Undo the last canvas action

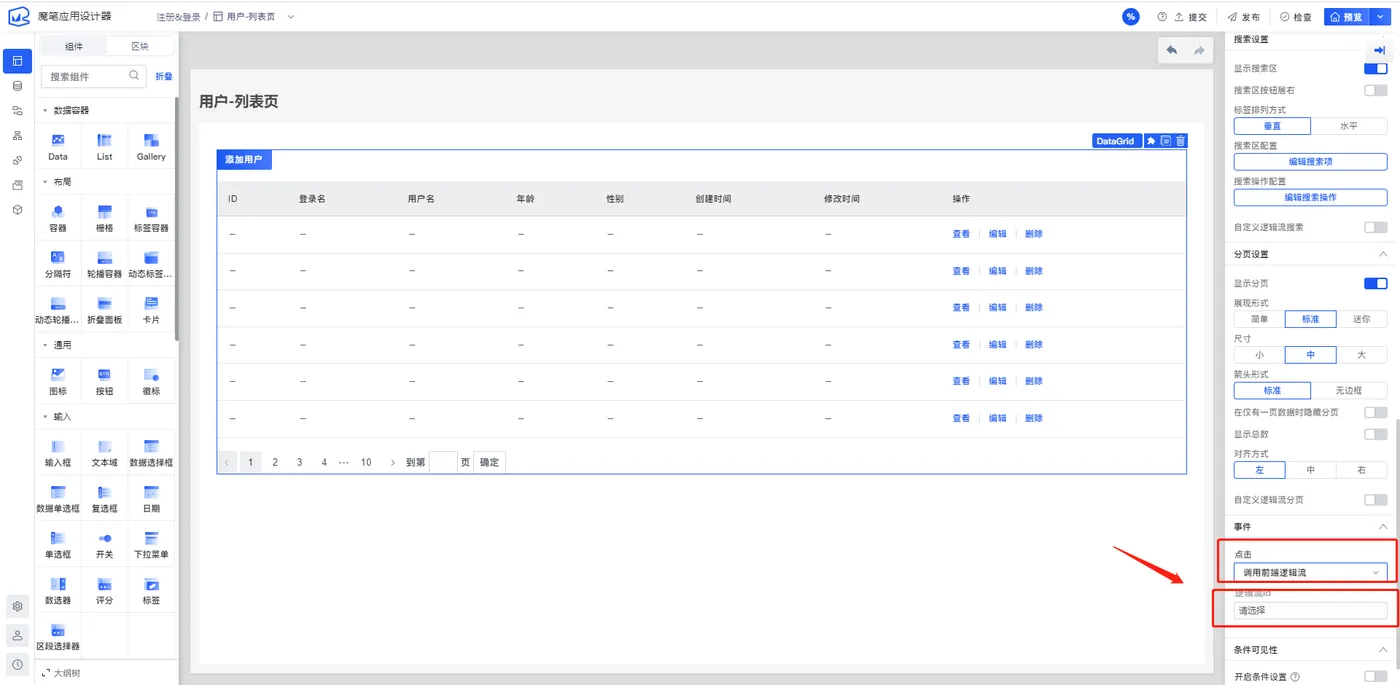(x=1172, y=51)
